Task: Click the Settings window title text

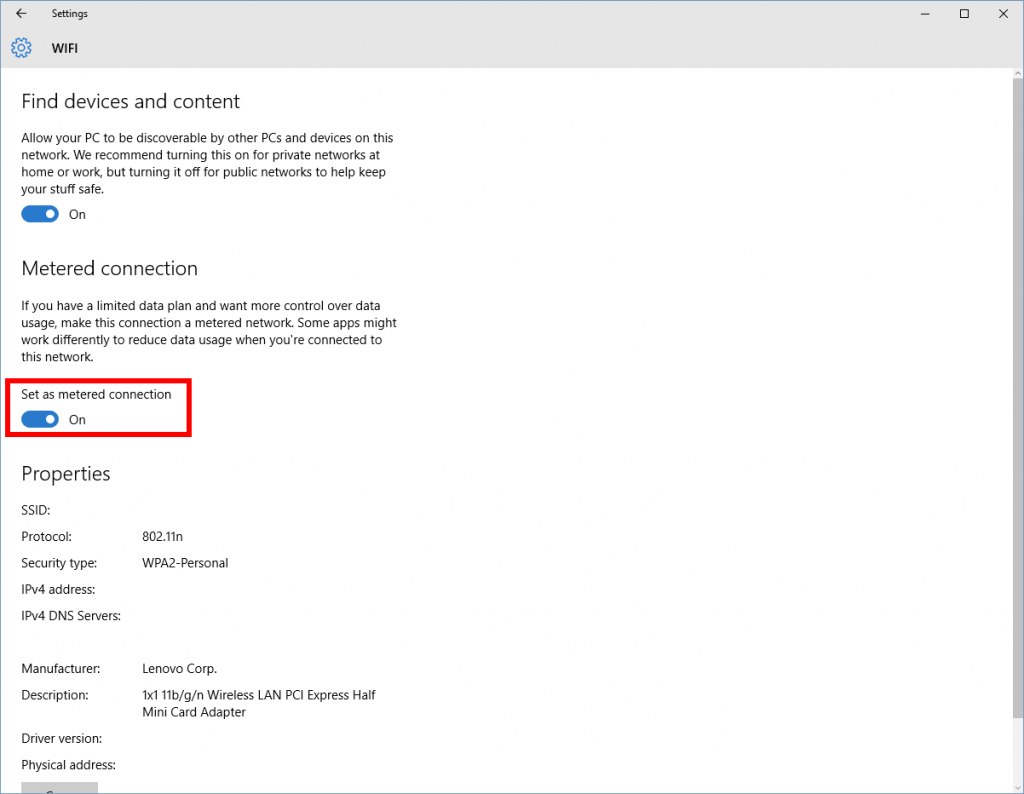Action: (x=70, y=14)
